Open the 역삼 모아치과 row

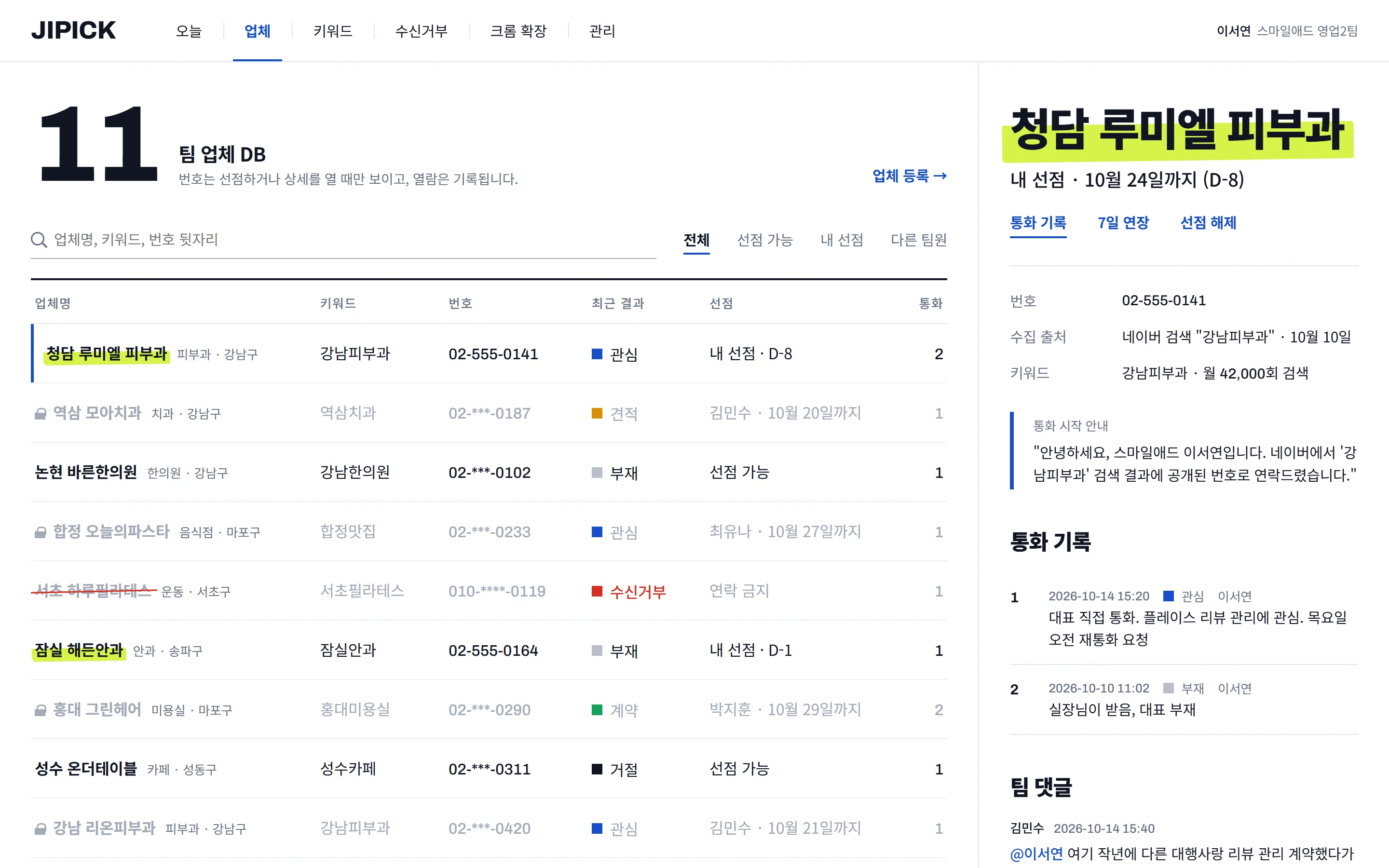tap(489, 413)
